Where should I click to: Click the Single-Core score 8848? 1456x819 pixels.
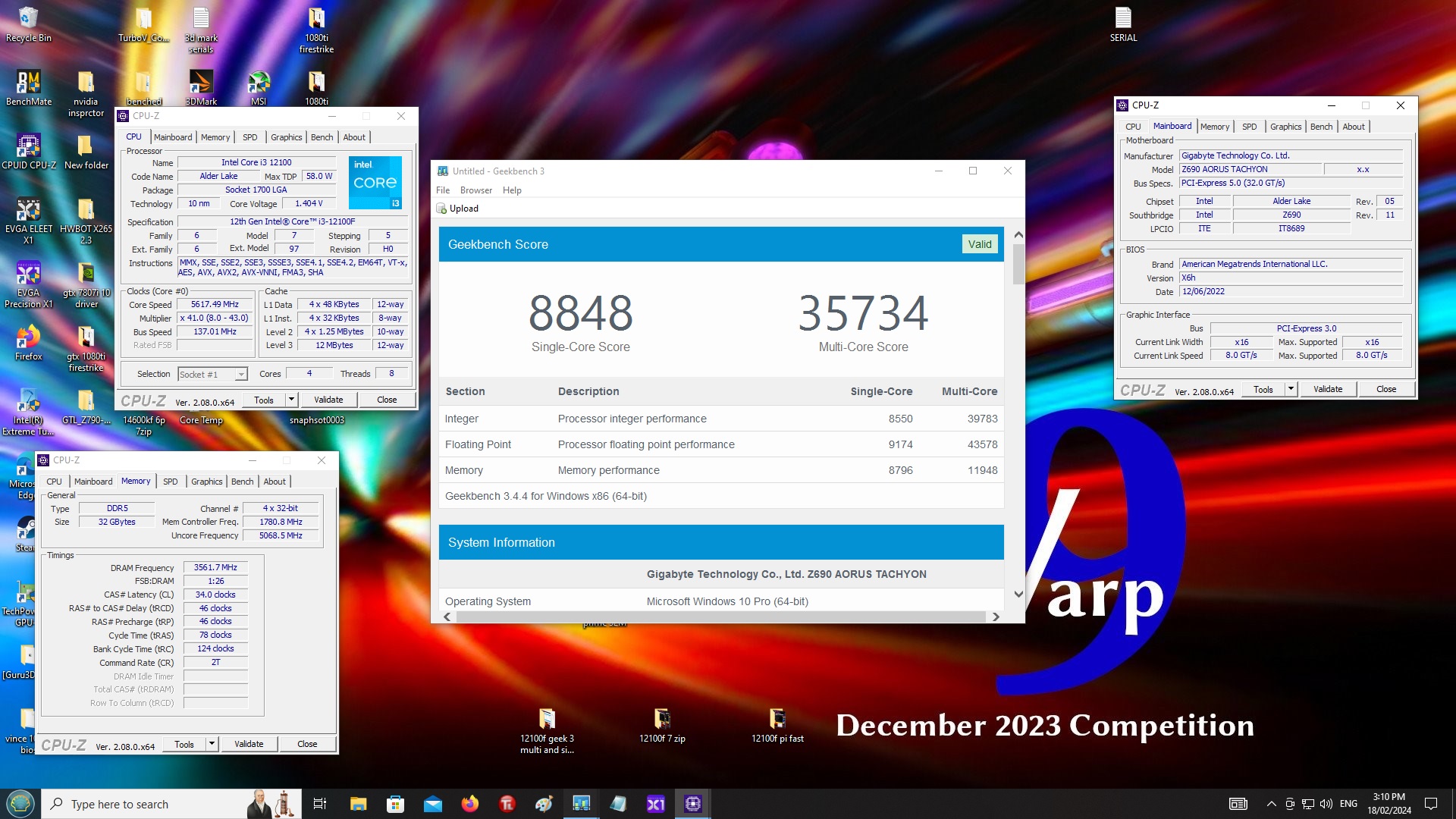click(580, 312)
